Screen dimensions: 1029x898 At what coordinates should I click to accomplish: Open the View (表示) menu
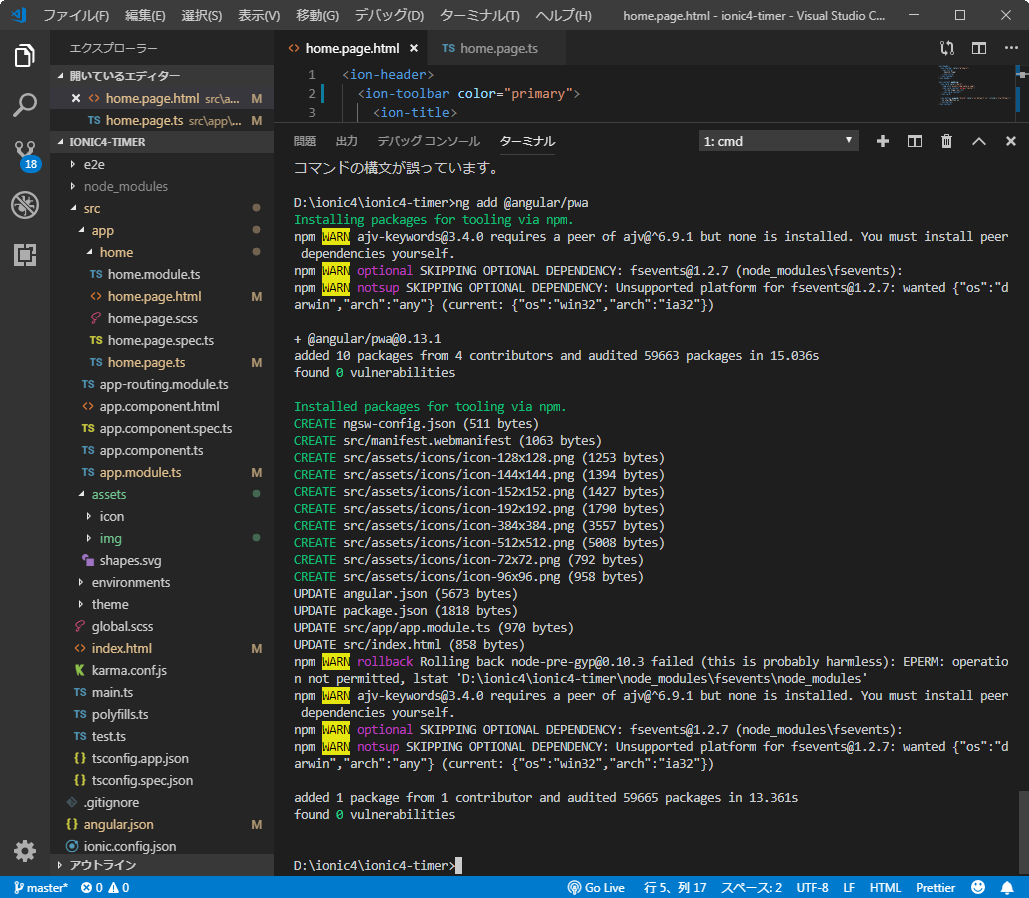point(259,15)
